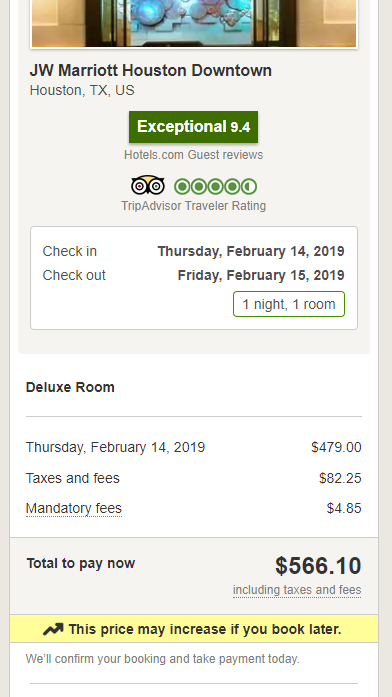Viewport: 392px width, 697px height.
Task: Click the Exceptional 9.4 rating badge
Action: click(193, 127)
